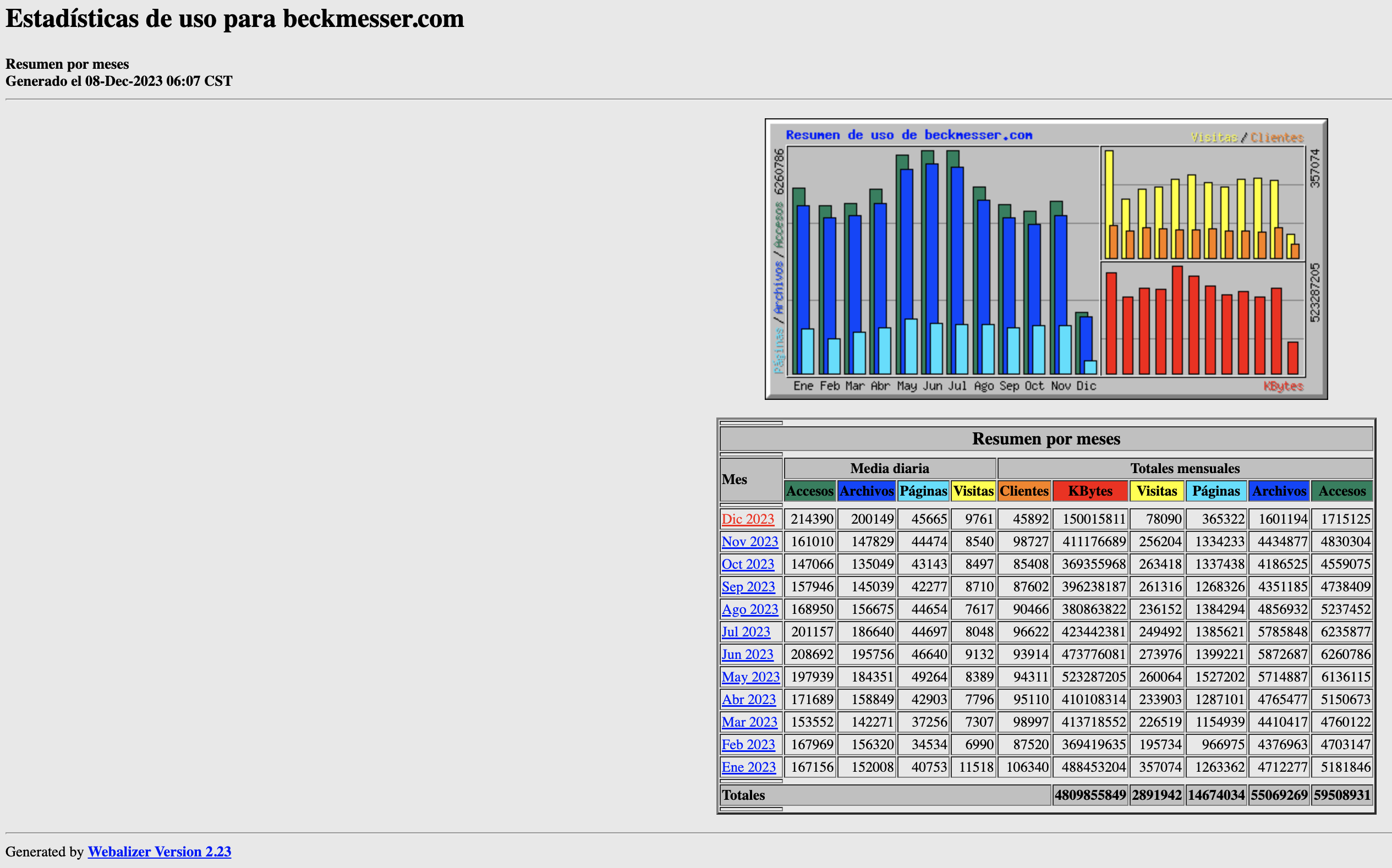Open May 2023 monthly statistics
Image resolution: width=1392 pixels, height=868 pixels.
(750, 677)
